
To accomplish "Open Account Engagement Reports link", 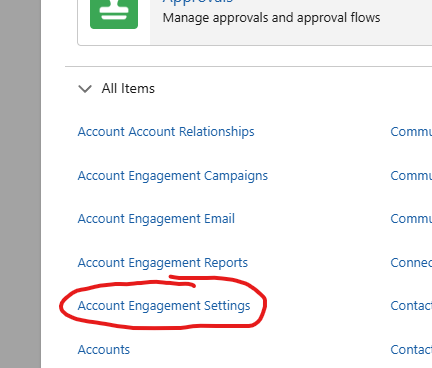I will (x=163, y=263).
